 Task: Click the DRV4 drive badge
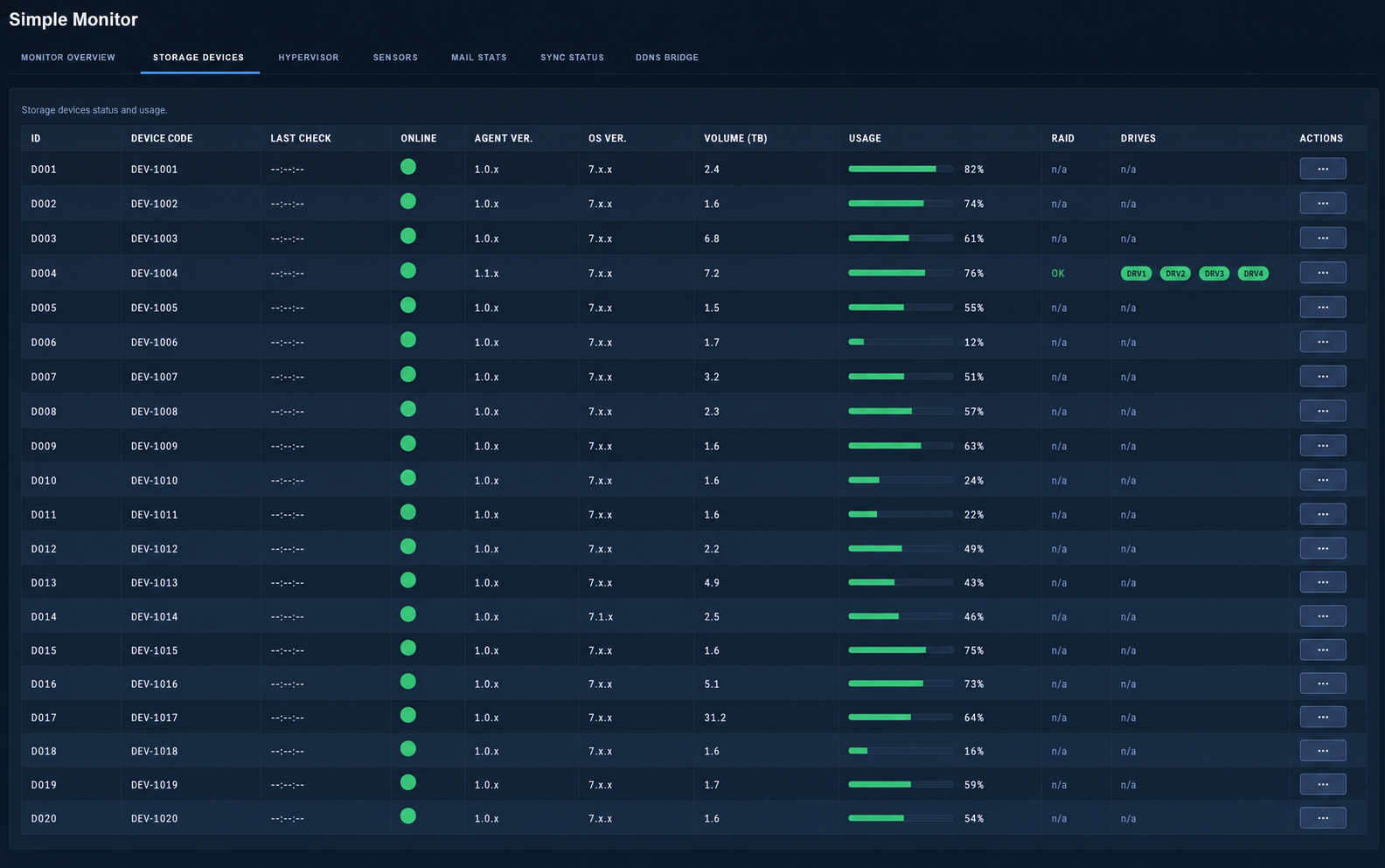pos(1253,274)
